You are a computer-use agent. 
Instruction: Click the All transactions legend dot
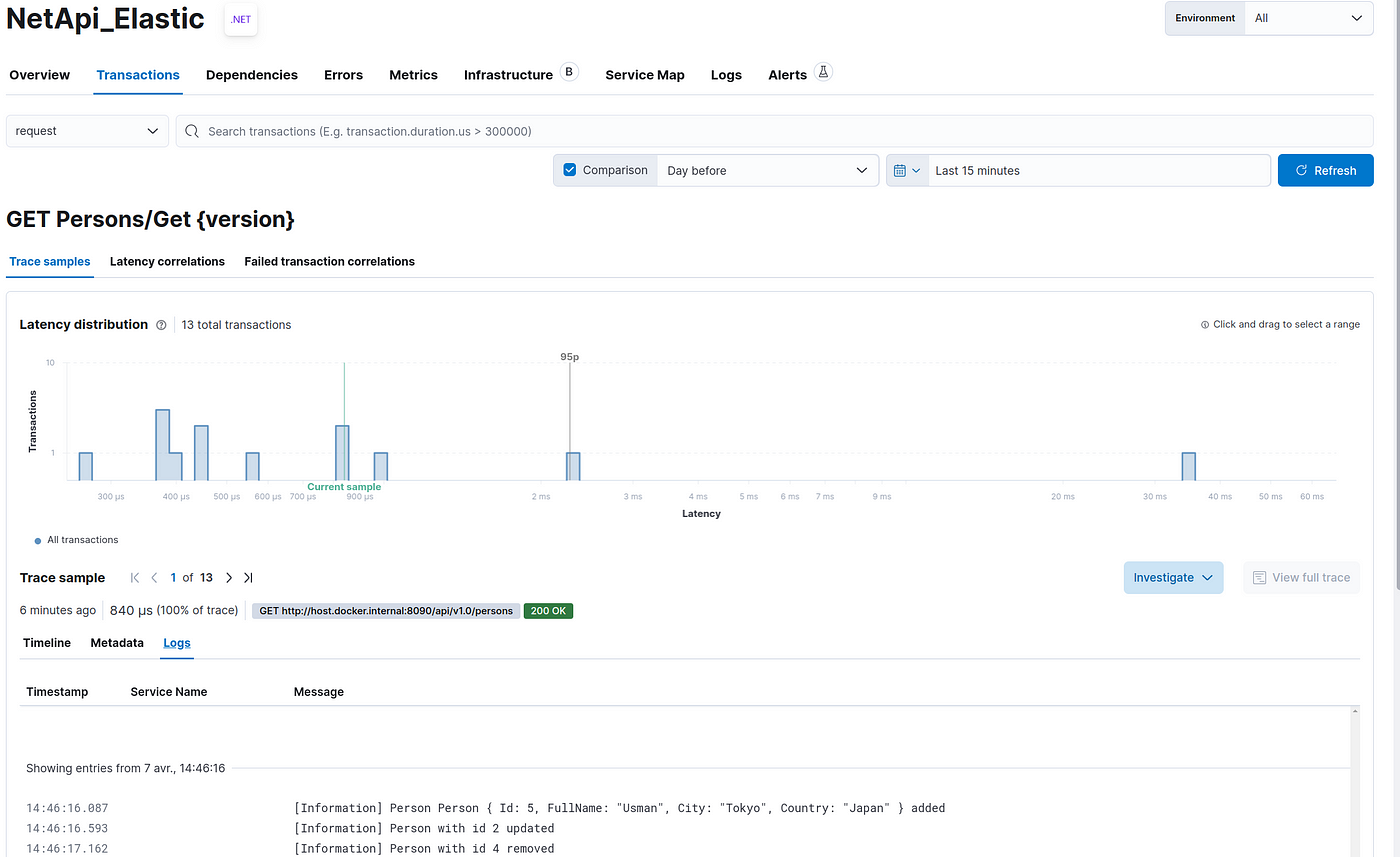tap(38, 541)
